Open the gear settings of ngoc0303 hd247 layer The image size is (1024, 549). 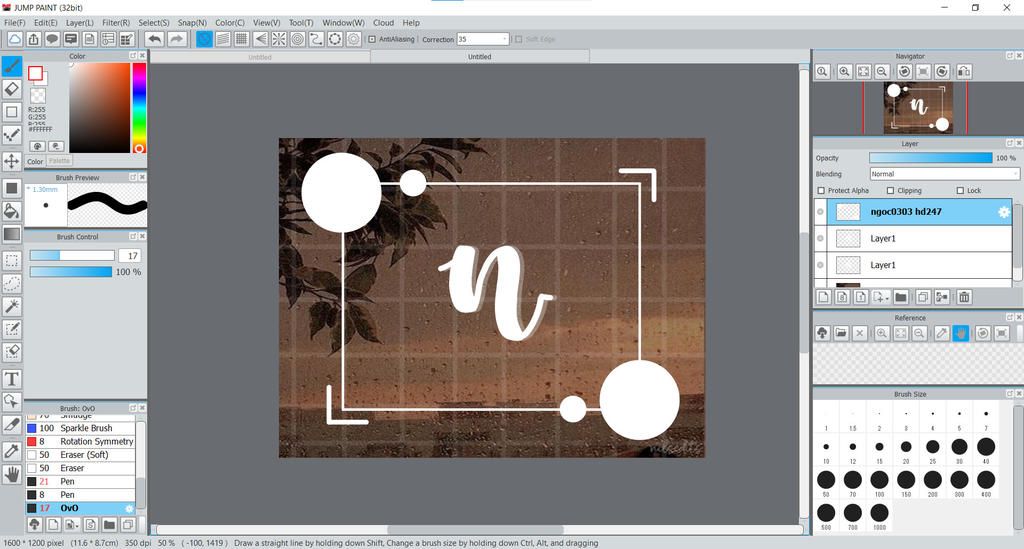pos(1004,212)
